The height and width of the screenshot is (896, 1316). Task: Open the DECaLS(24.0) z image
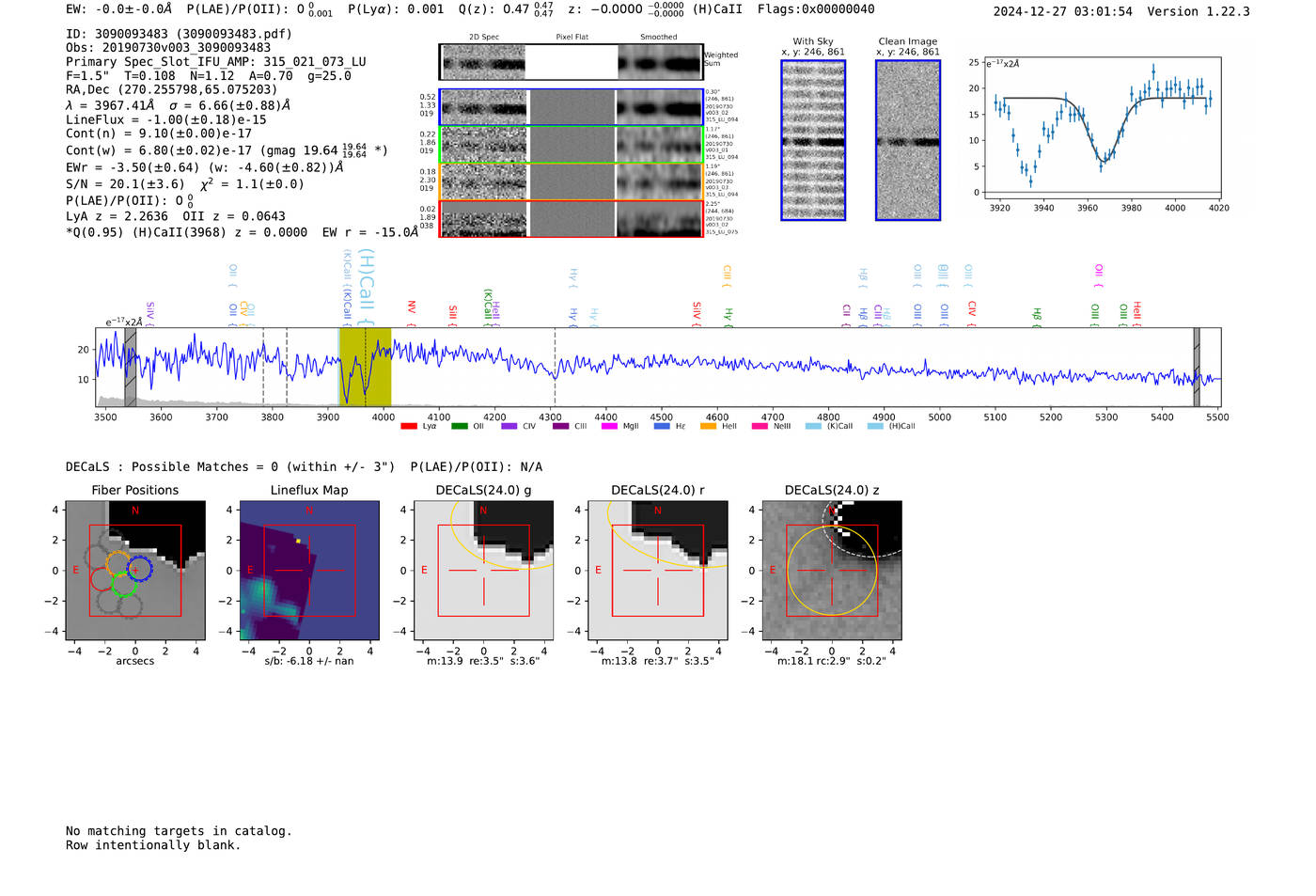pyautogui.click(x=832, y=571)
